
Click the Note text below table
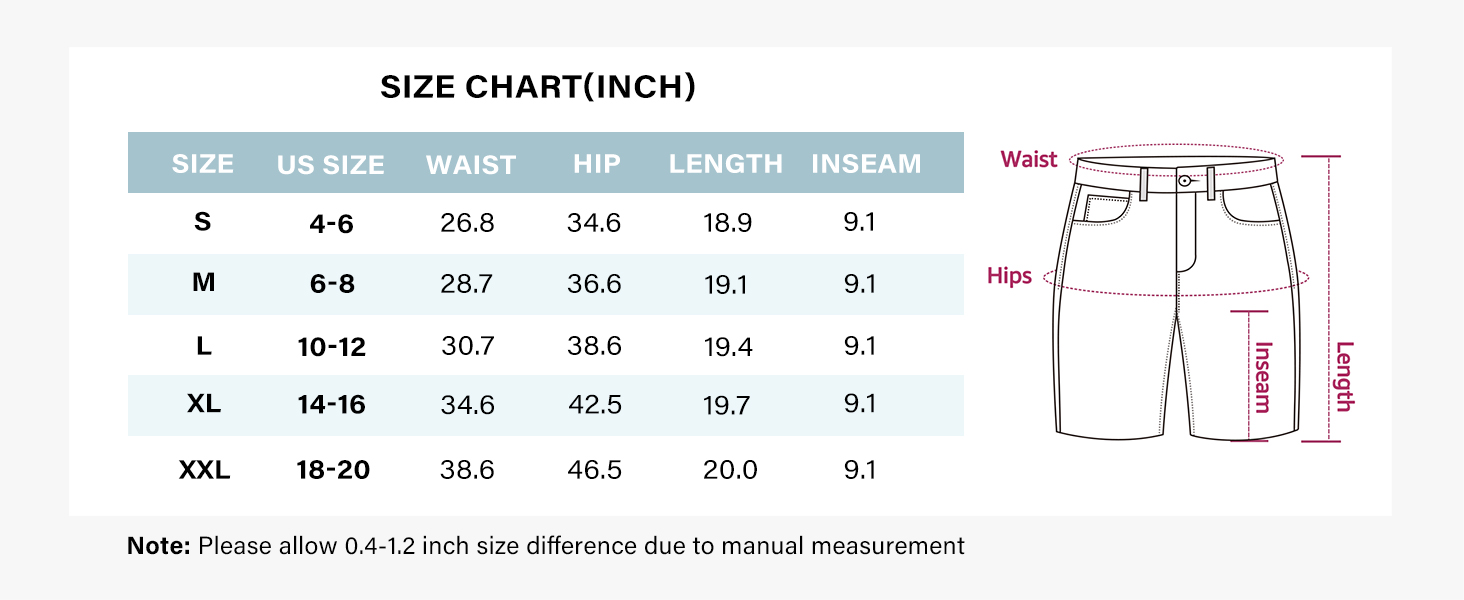(x=546, y=546)
